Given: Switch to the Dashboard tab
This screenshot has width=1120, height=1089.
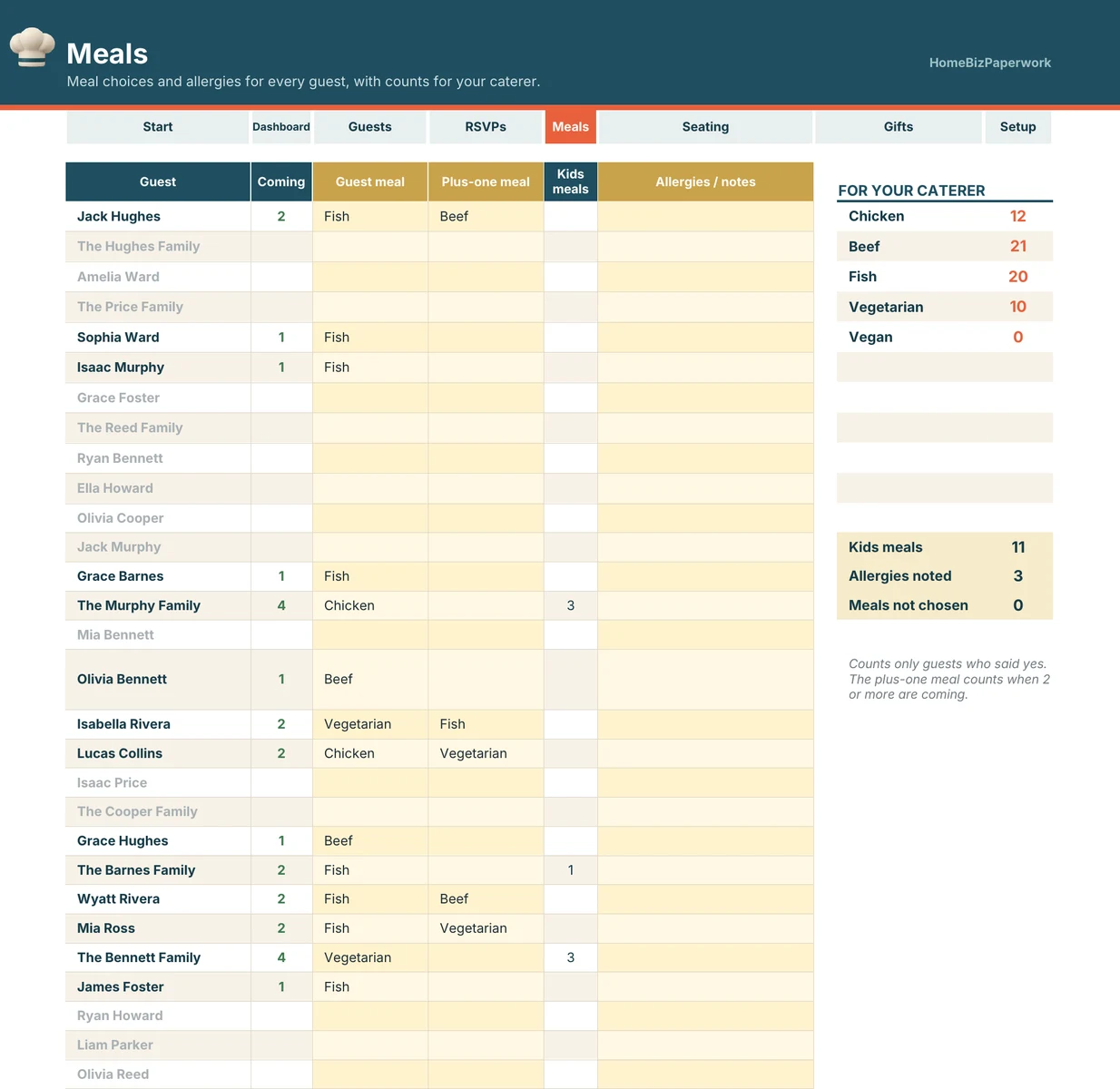Looking at the screenshot, I should tap(281, 127).
